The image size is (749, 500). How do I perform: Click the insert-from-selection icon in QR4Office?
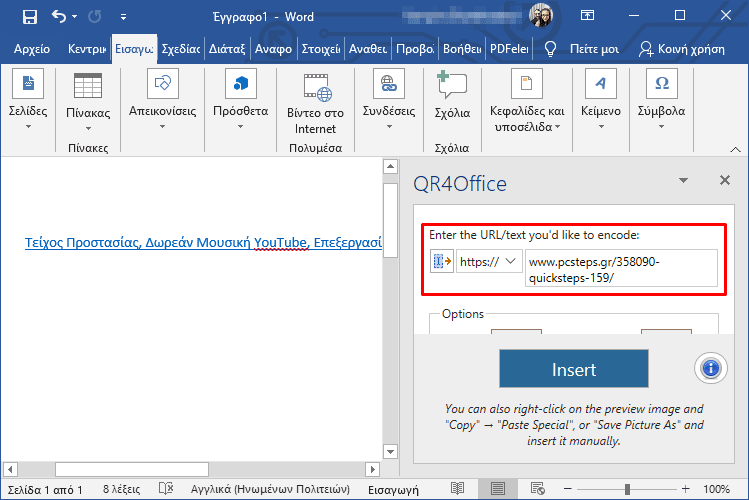coord(442,261)
